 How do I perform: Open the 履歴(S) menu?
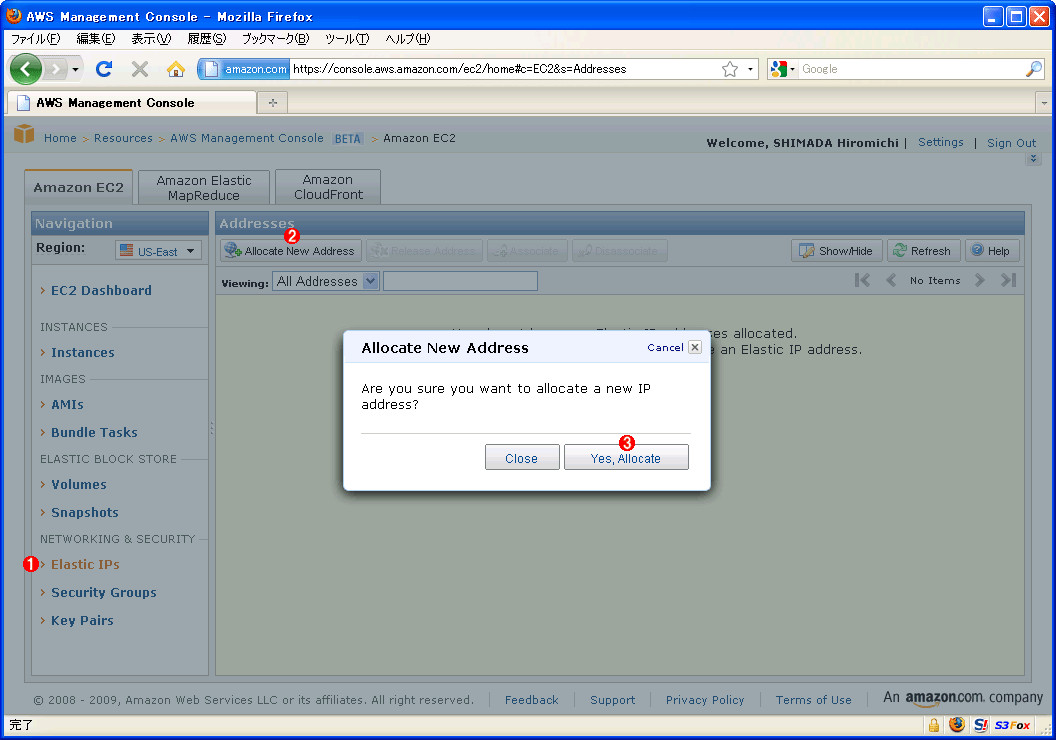tap(206, 39)
